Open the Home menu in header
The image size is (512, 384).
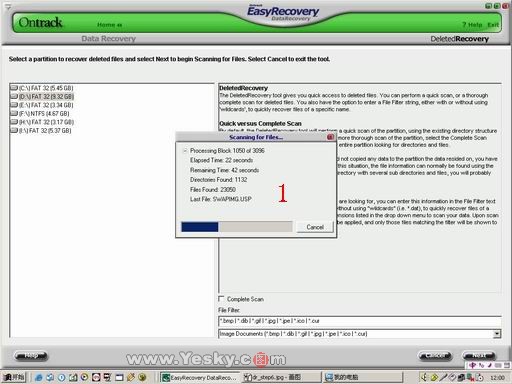109,25
